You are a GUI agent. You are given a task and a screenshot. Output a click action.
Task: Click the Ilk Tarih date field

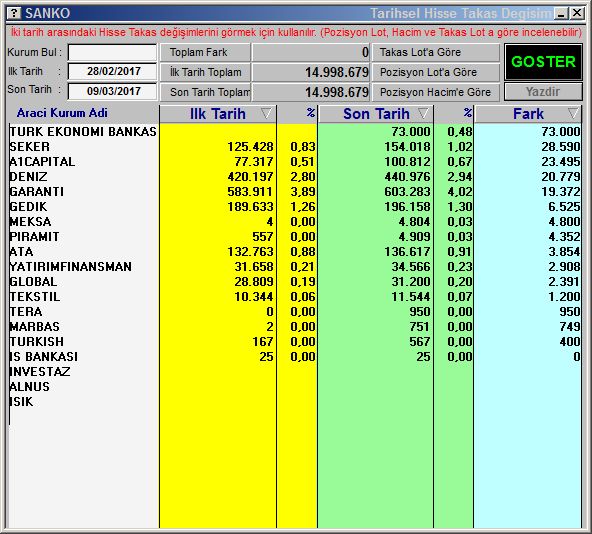pos(113,71)
